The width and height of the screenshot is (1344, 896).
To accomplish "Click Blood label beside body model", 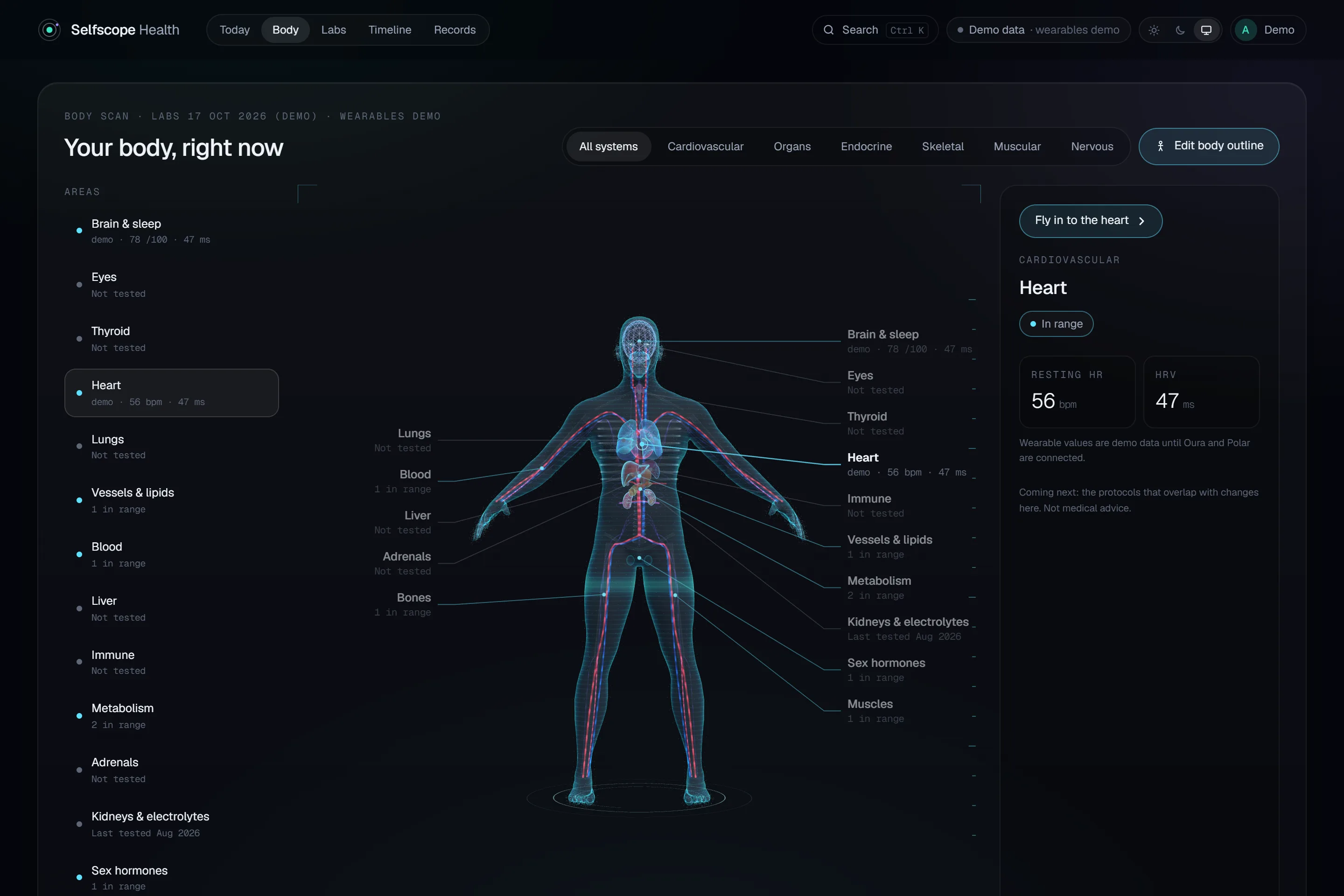I will 403,481.
